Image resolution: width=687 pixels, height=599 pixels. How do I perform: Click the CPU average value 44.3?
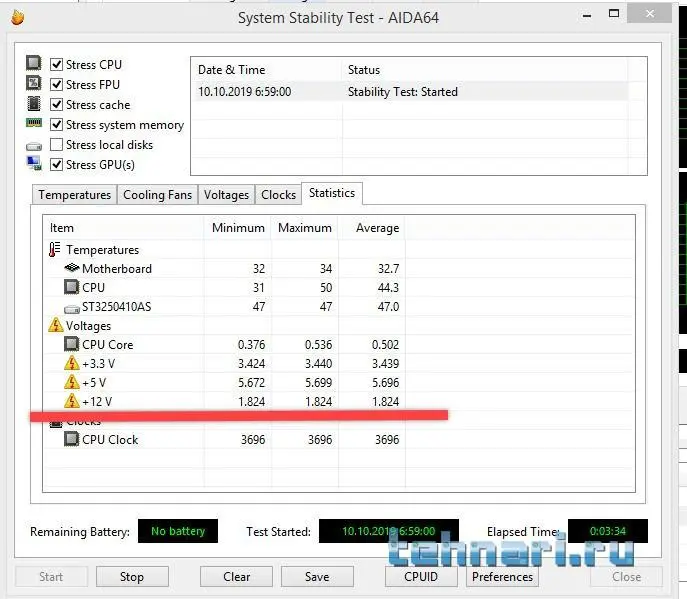(388, 287)
